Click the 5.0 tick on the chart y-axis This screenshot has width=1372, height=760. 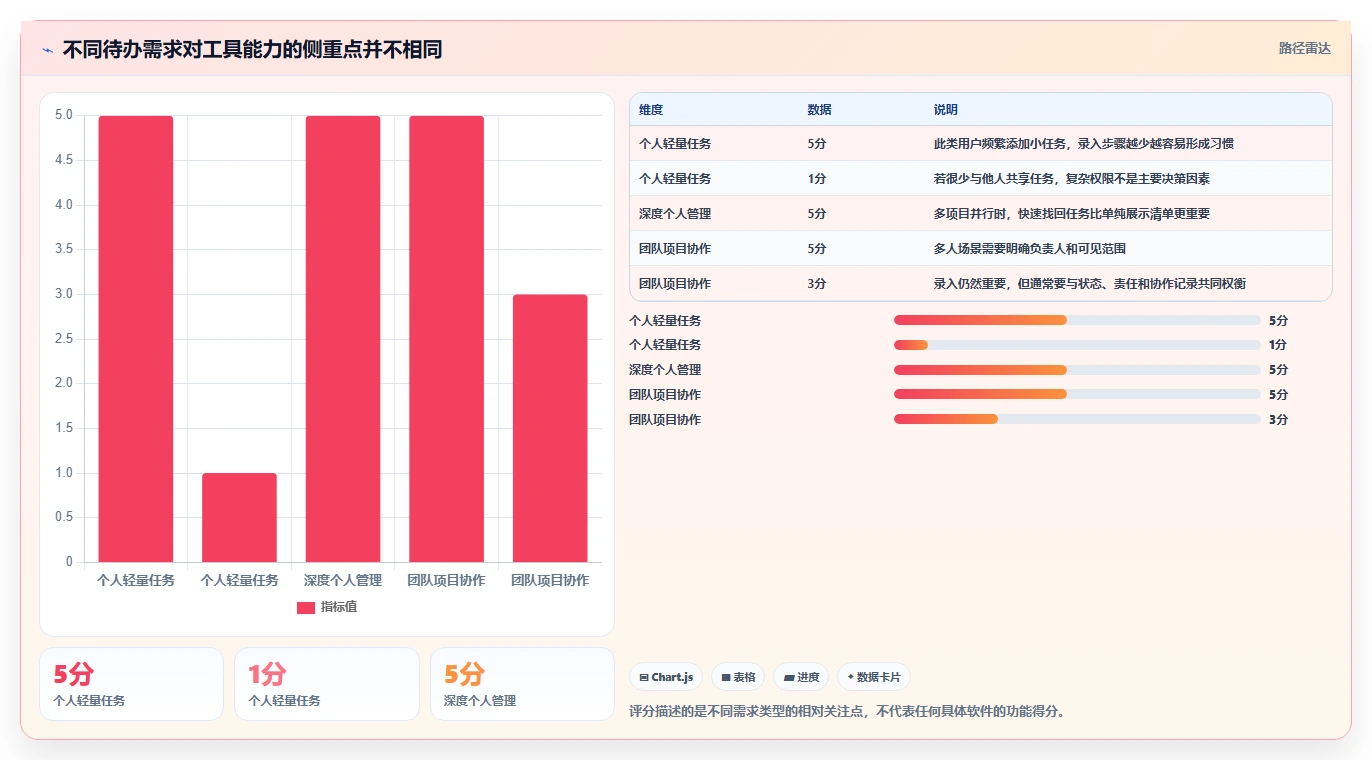pos(64,115)
